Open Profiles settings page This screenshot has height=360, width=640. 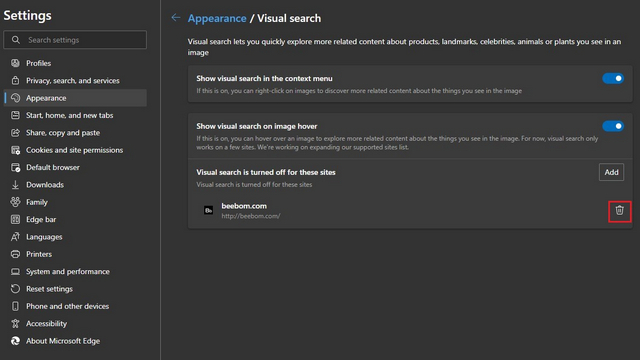point(75,63)
